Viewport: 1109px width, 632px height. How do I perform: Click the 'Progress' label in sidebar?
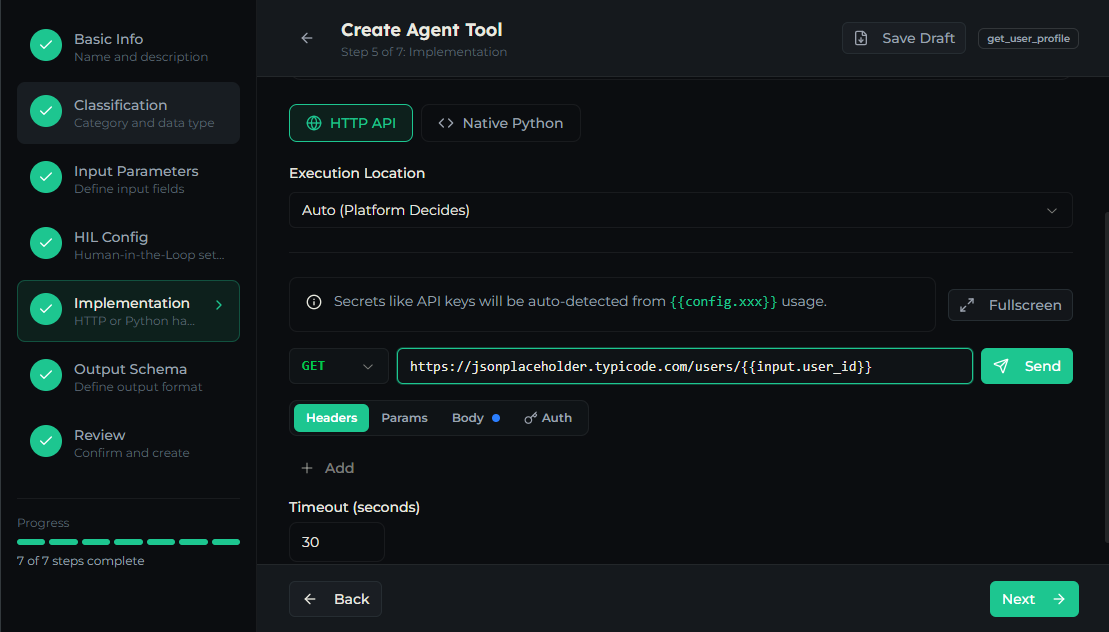tap(43, 523)
